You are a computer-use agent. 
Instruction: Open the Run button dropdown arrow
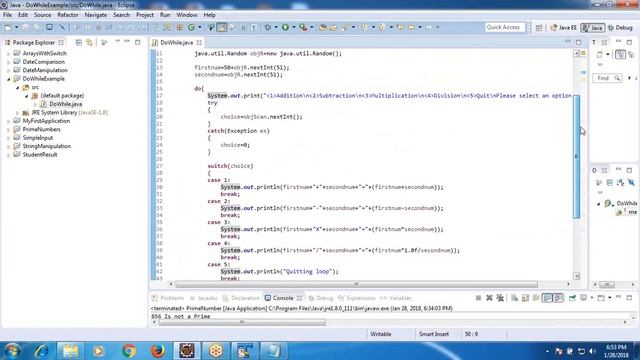[x=293, y=27]
